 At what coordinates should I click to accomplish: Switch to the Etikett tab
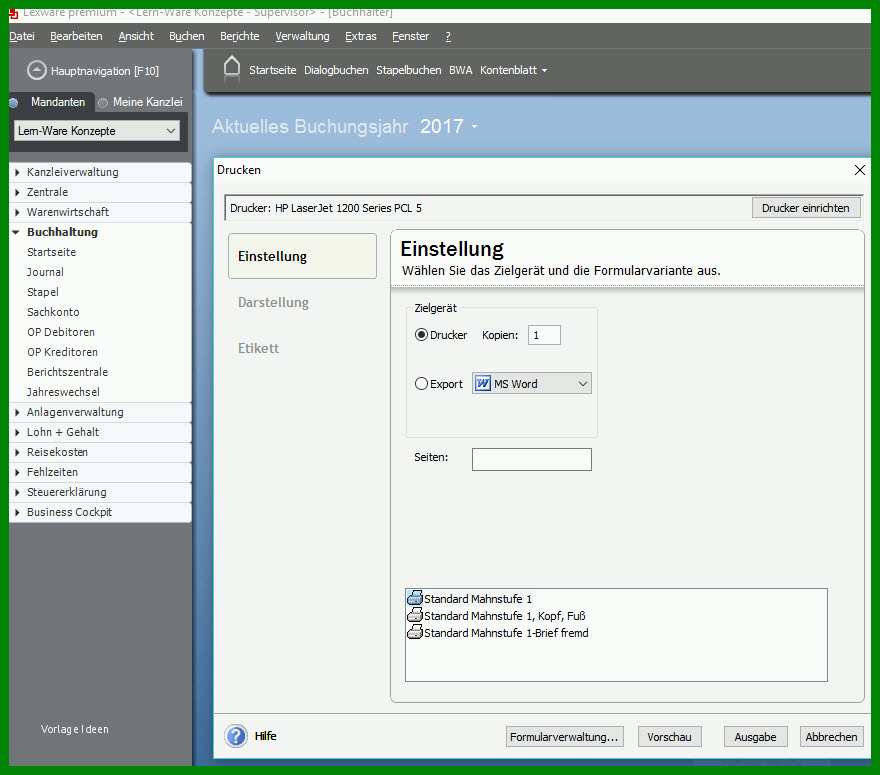258,348
